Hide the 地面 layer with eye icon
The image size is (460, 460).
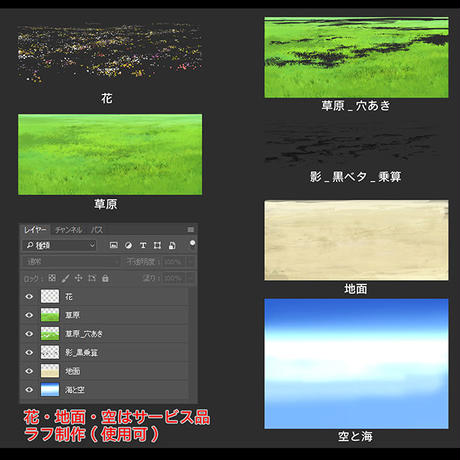pyautogui.click(x=29, y=371)
